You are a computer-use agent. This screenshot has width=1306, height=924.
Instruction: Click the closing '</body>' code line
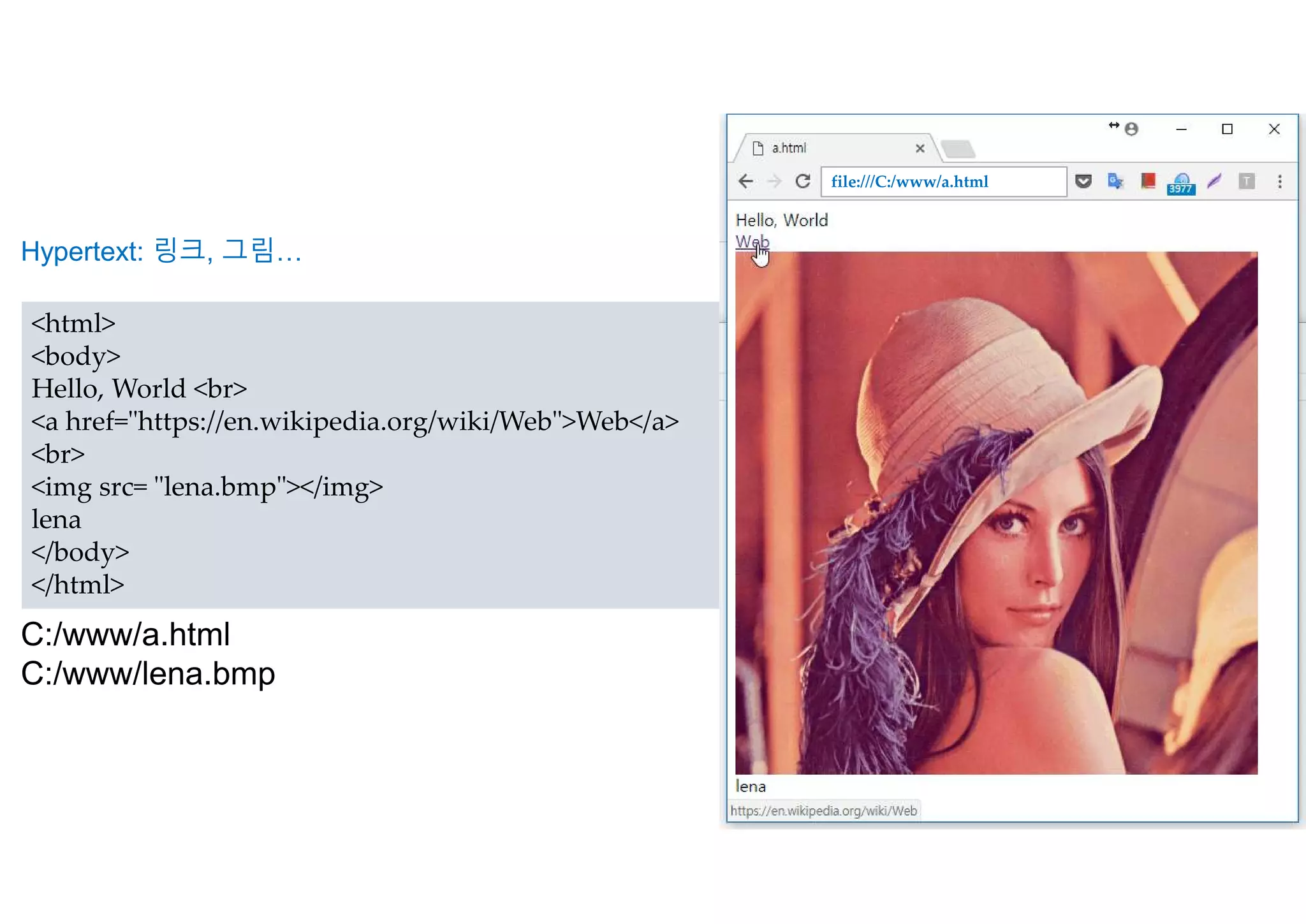pyautogui.click(x=80, y=552)
